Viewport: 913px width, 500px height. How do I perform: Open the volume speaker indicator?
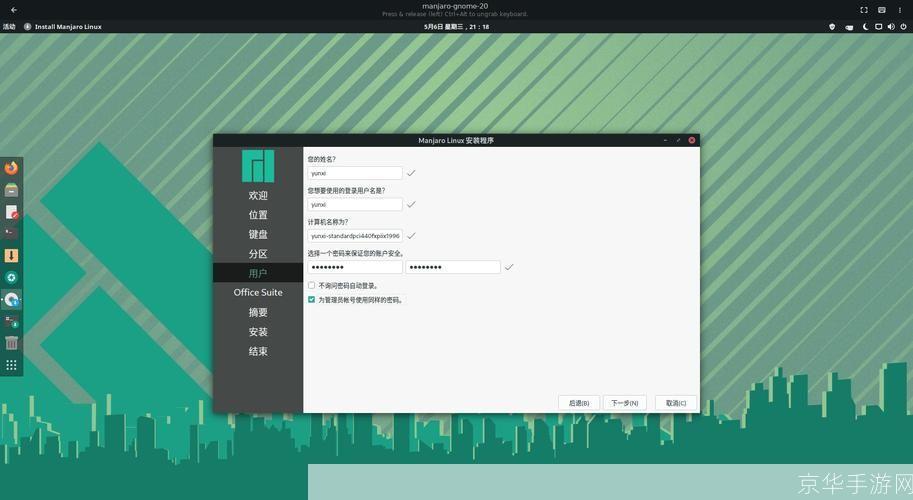click(891, 27)
